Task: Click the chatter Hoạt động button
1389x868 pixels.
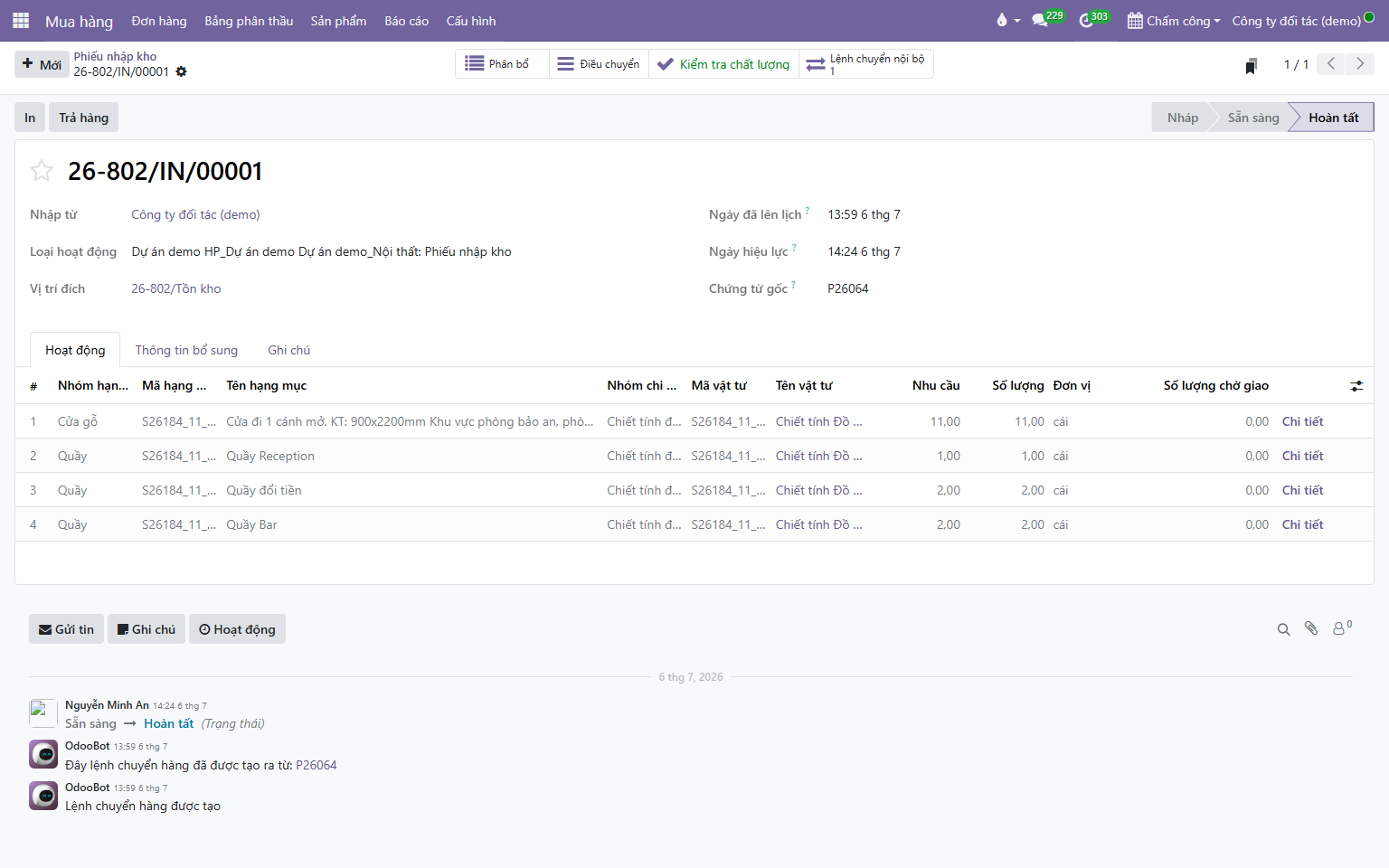Action: [237, 629]
